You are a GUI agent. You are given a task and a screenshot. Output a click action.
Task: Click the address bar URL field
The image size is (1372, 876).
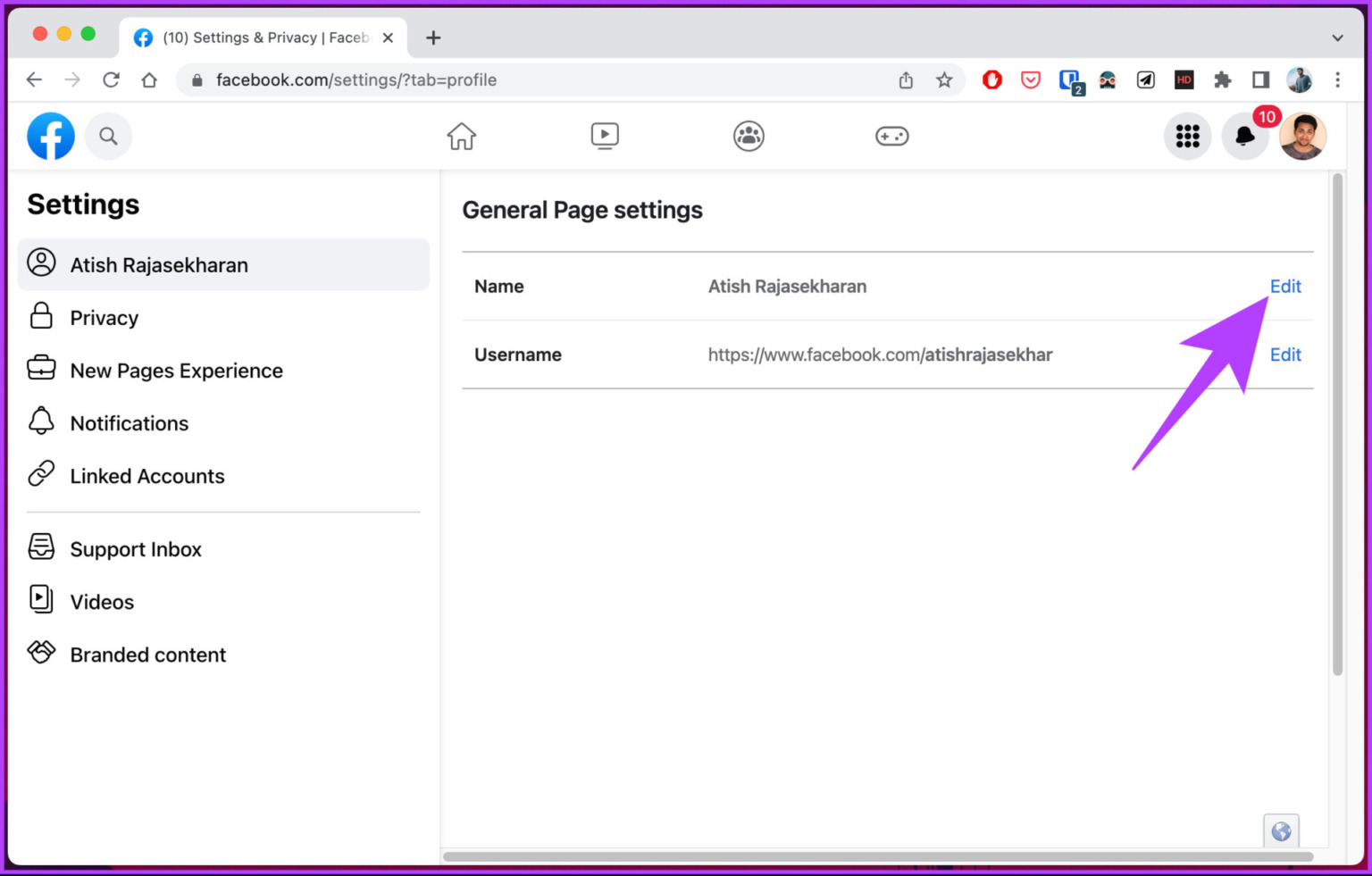coord(356,79)
